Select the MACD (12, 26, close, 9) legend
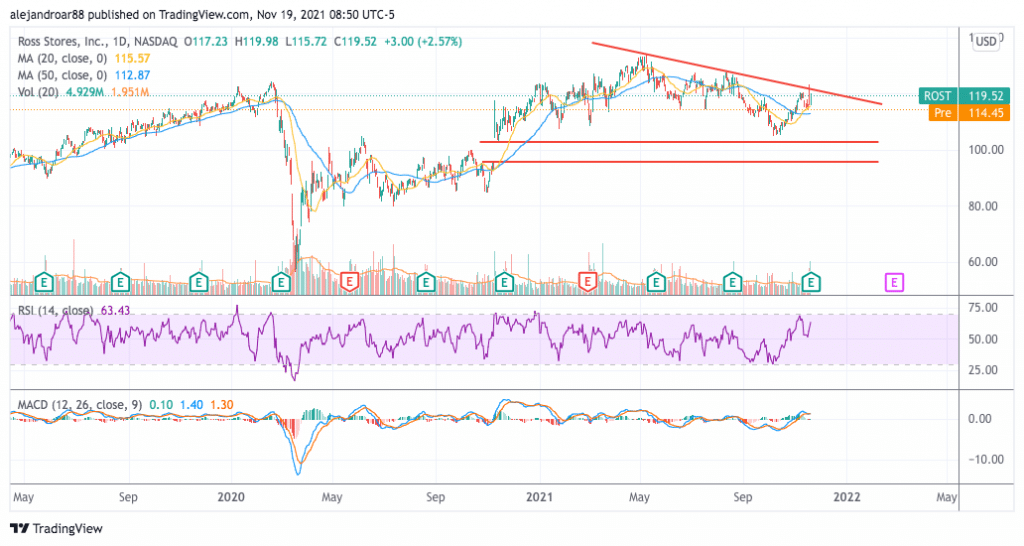The width and height of the screenshot is (1024, 546). (80, 405)
